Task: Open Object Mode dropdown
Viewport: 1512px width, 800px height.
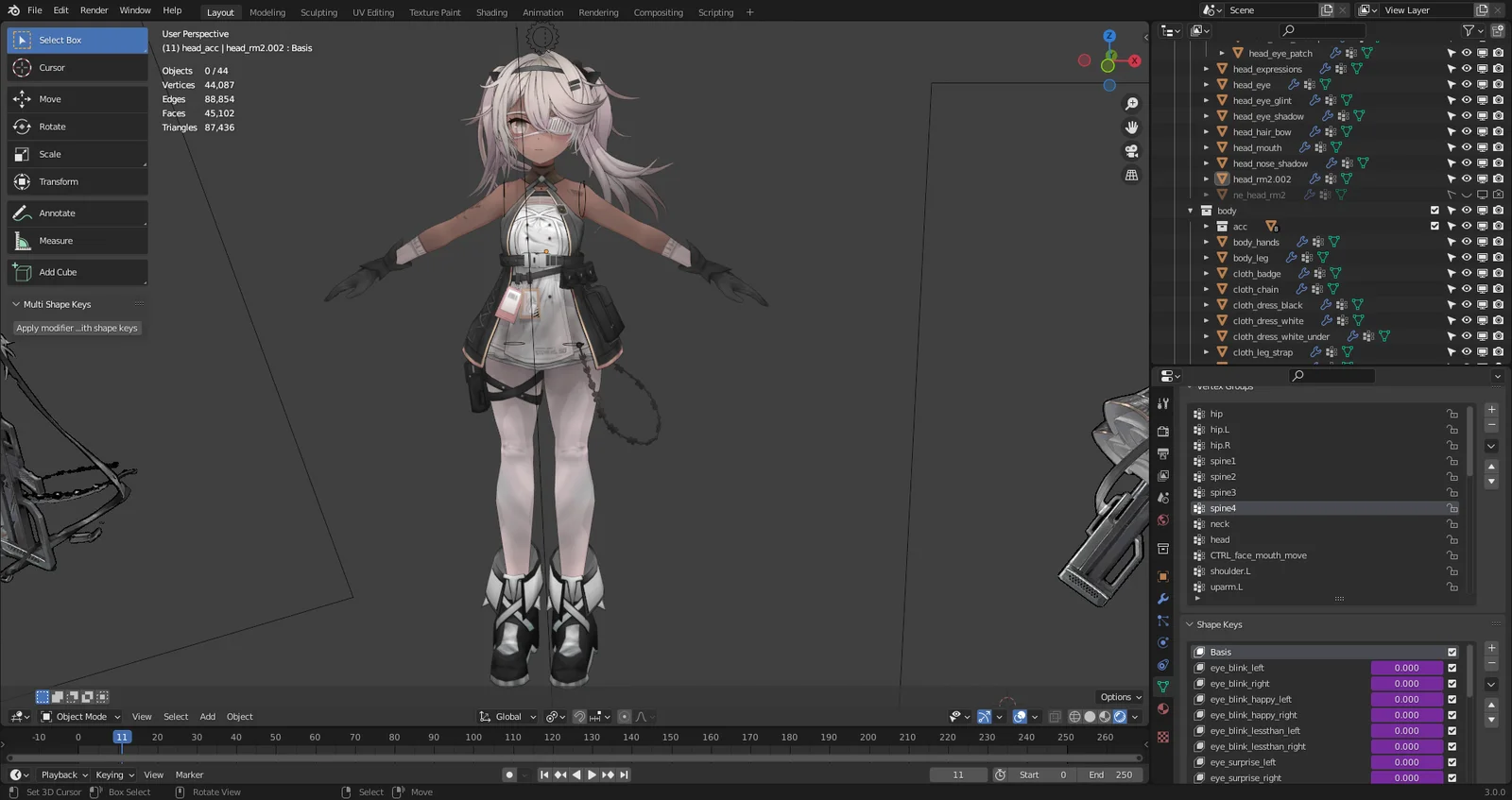Action: [x=80, y=717]
